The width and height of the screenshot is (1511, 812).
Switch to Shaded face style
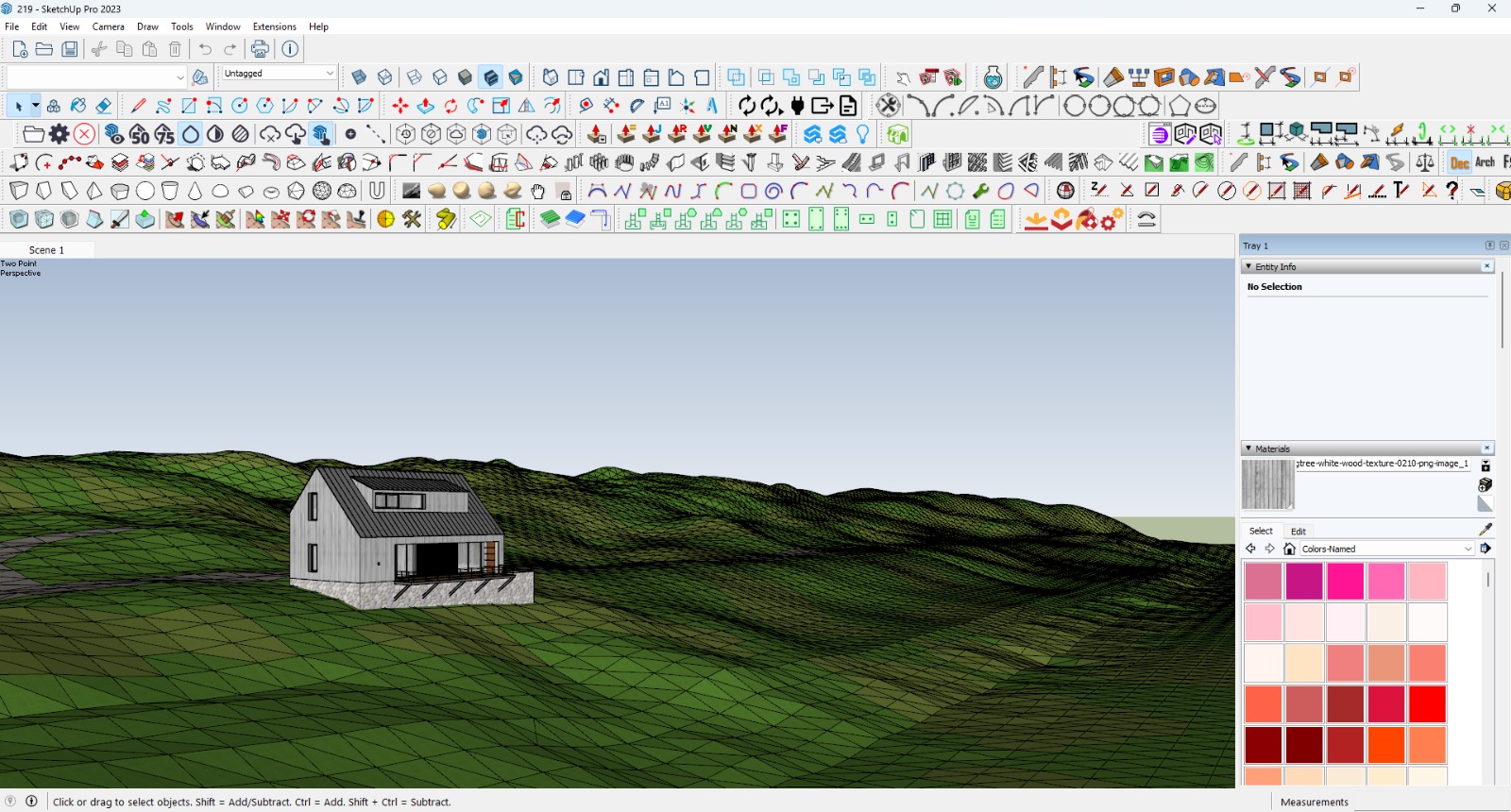coord(466,77)
